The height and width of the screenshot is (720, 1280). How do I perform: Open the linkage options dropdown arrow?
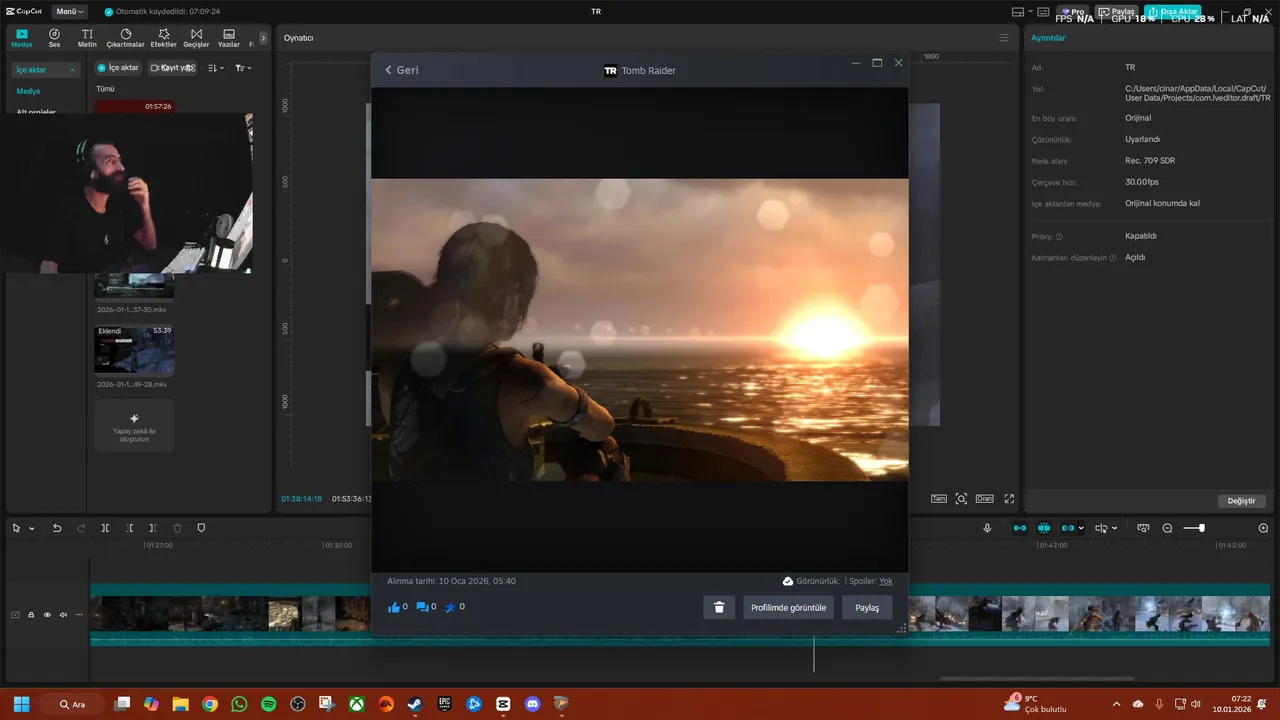(1081, 528)
